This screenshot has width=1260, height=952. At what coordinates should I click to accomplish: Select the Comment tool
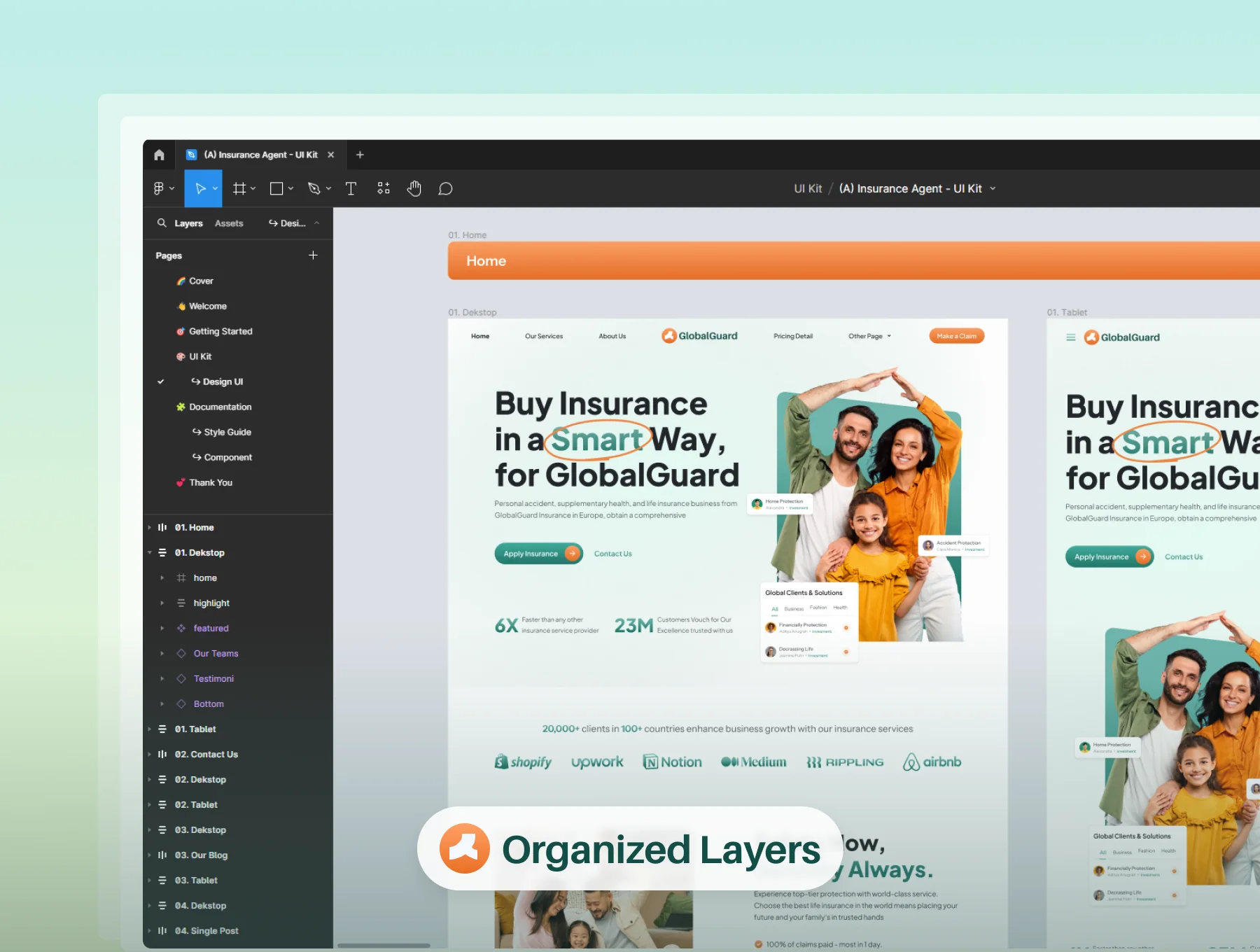tap(445, 188)
